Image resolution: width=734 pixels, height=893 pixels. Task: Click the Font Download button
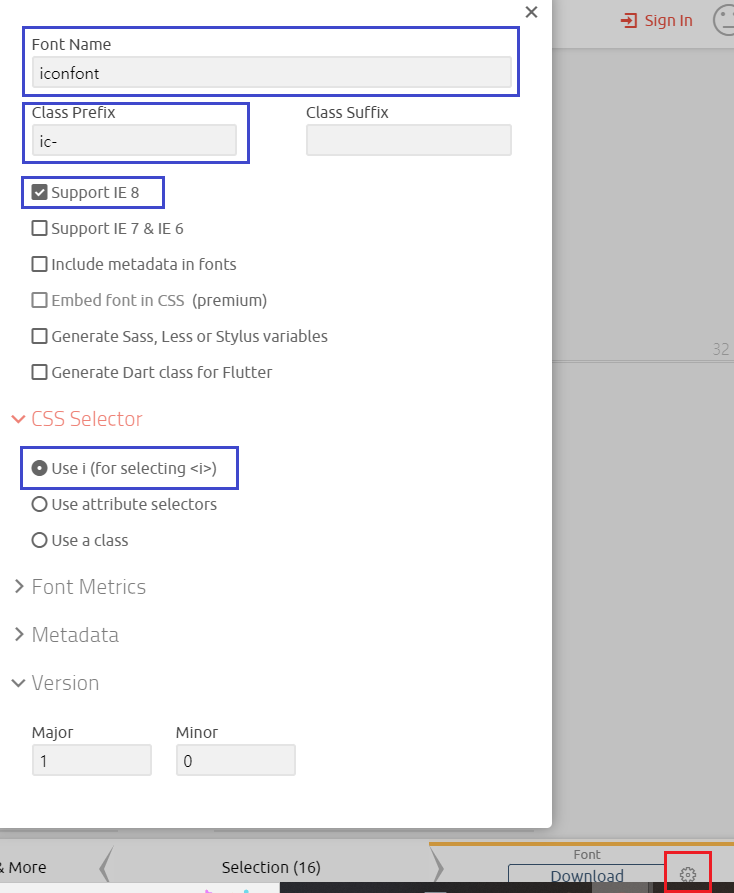587,875
